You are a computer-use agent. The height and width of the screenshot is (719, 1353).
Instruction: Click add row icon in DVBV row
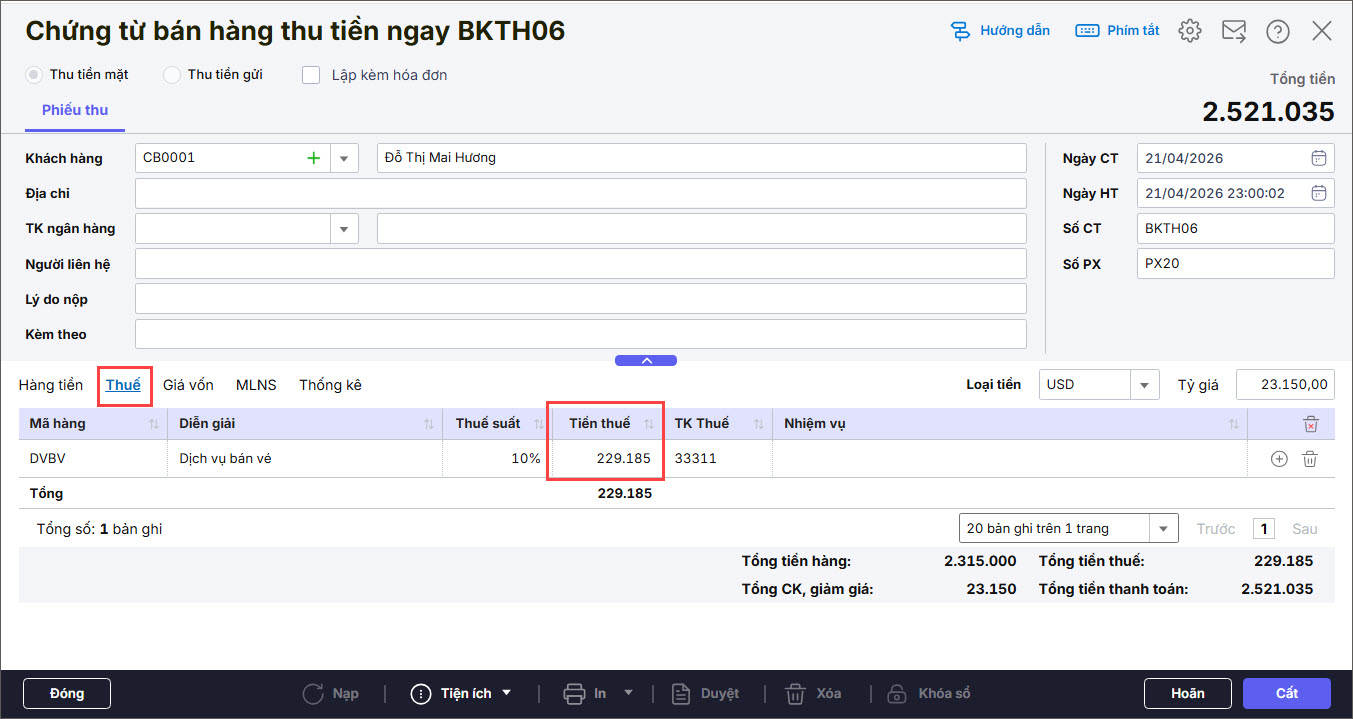click(x=1278, y=459)
